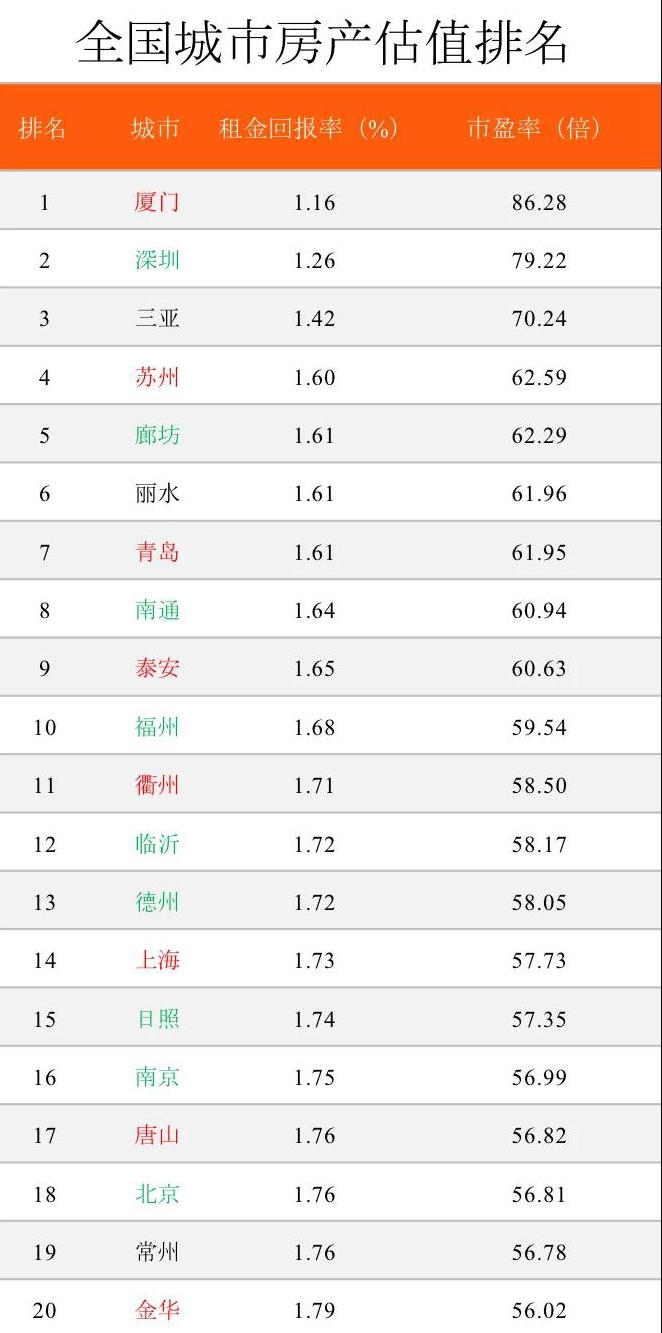Select the rank number 12 cell
Image resolution: width=662 pixels, height=1333 pixels.
pyautogui.click(x=44, y=845)
